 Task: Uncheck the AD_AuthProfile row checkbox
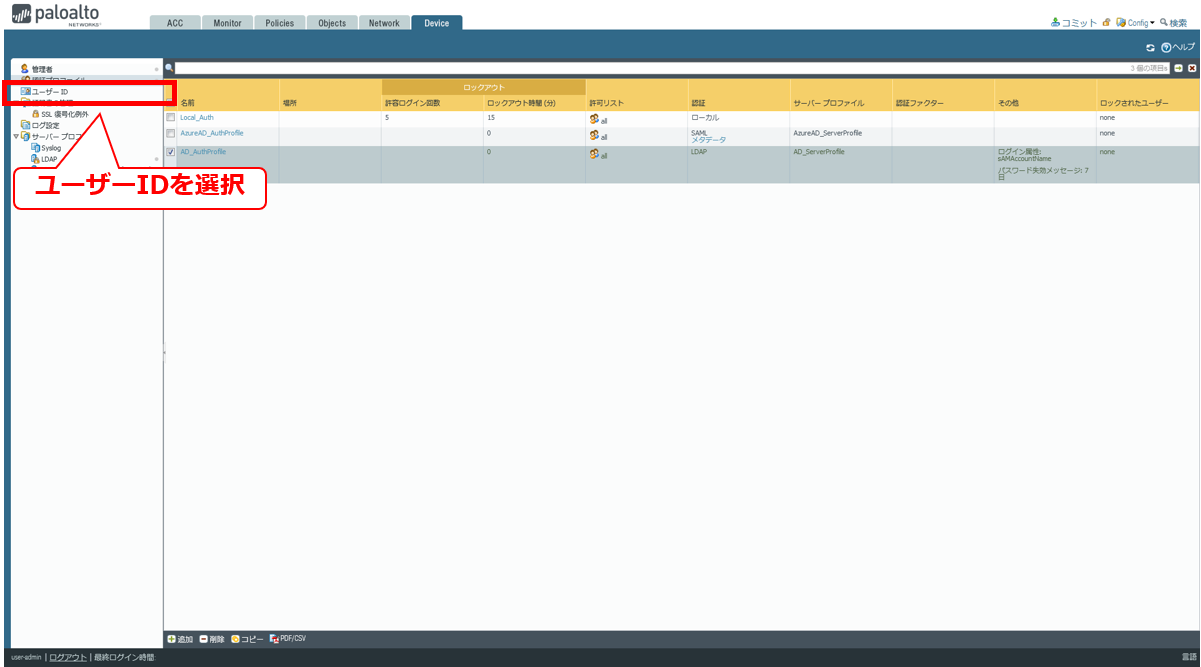click(171, 152)
